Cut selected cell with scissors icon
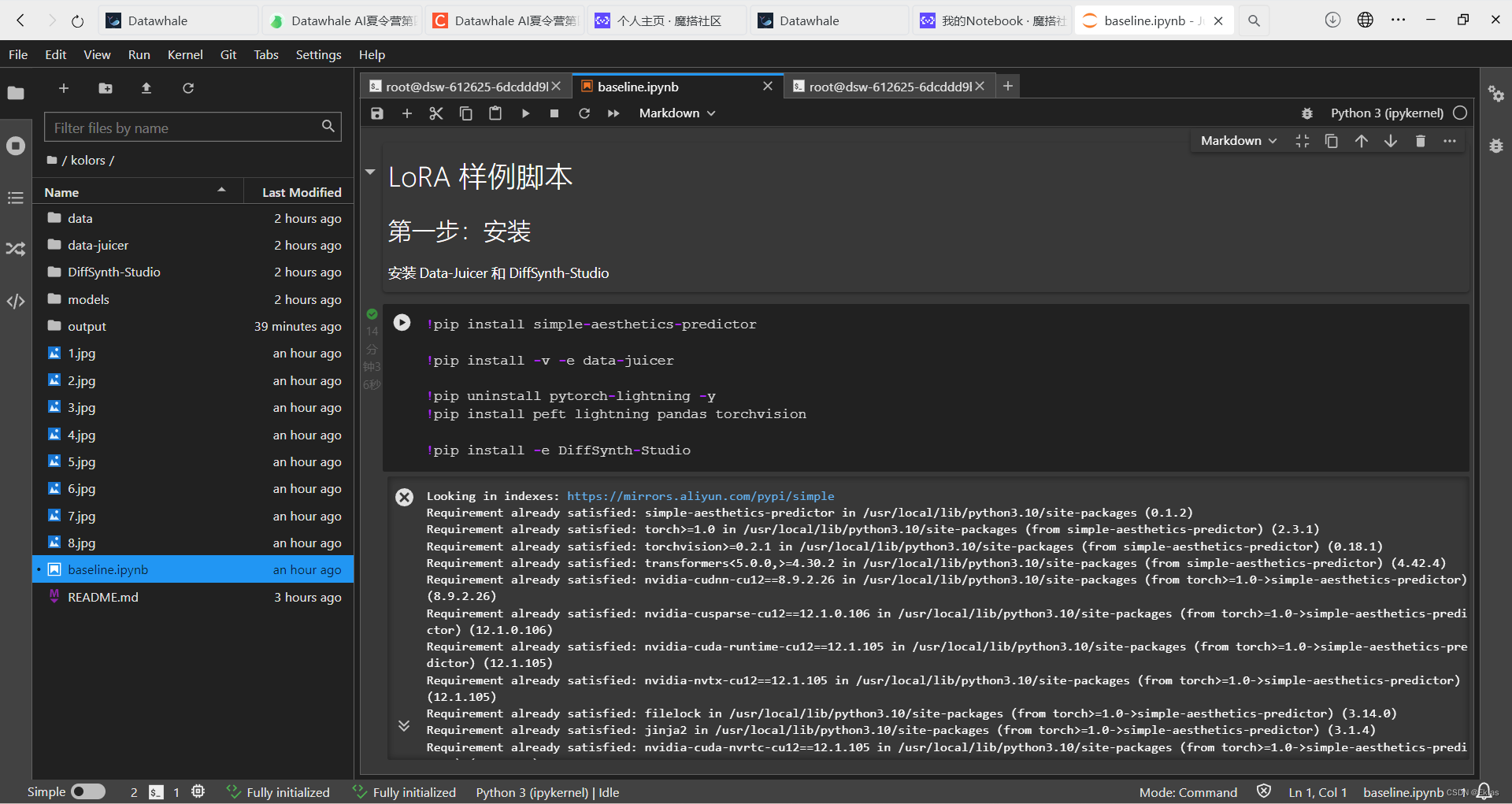Viewport: 1512px width, 804px height. click(x=436, y=113)
